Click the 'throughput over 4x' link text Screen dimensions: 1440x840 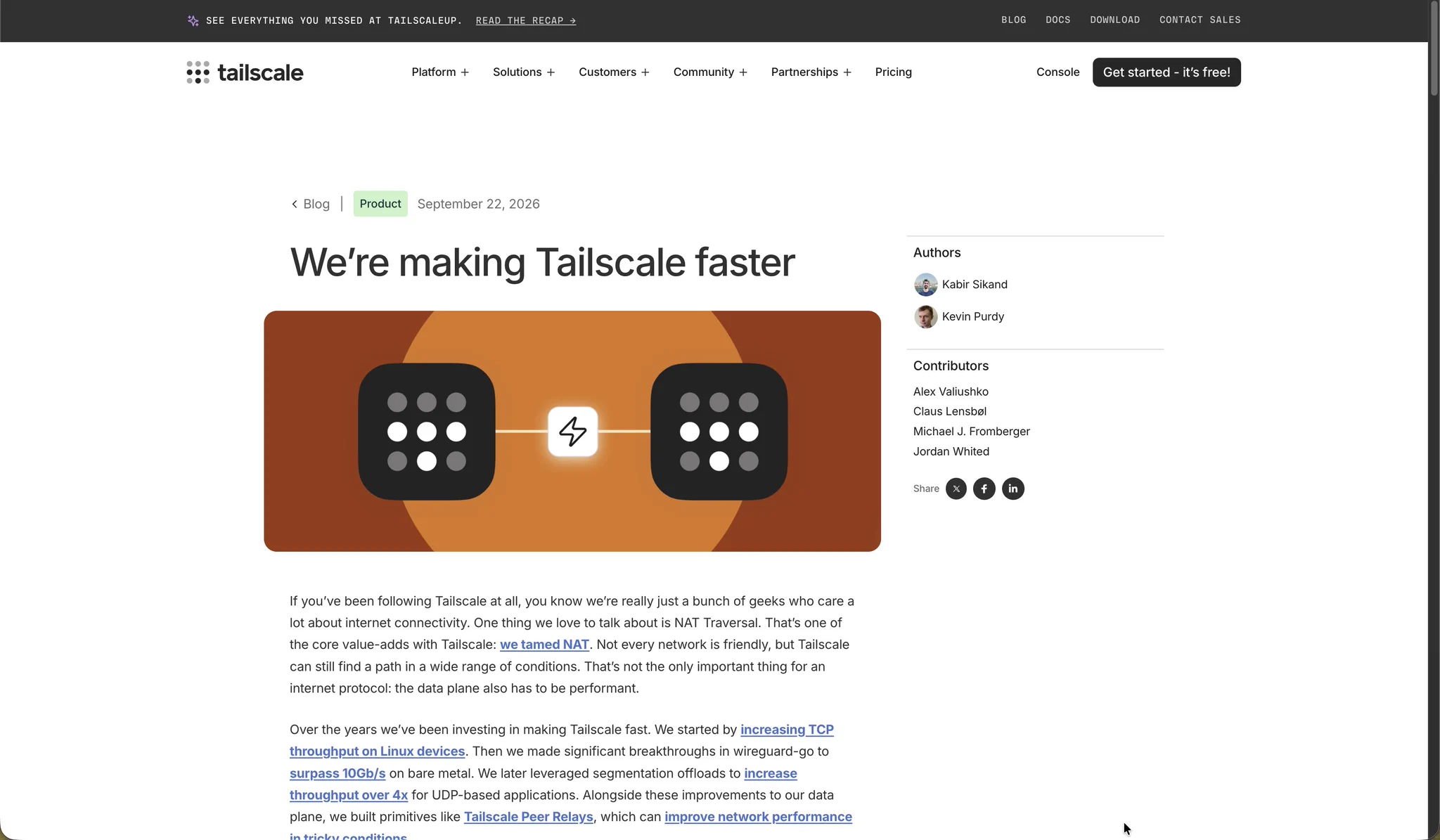[349, 795]
